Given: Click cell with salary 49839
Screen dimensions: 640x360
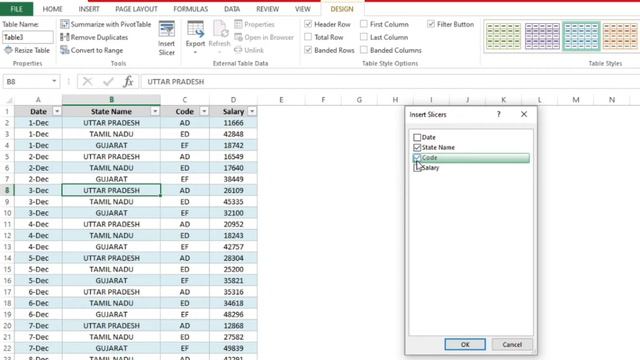Looking at the screenshot, I should tap(233, 348).
